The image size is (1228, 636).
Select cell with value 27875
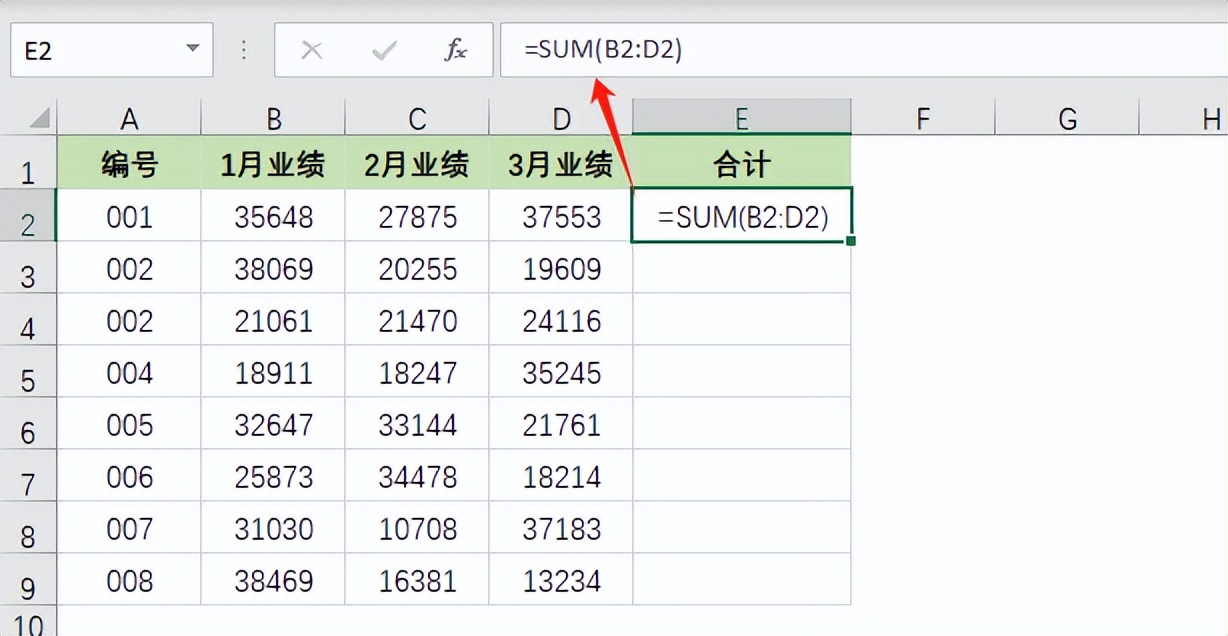click(417, 216)
